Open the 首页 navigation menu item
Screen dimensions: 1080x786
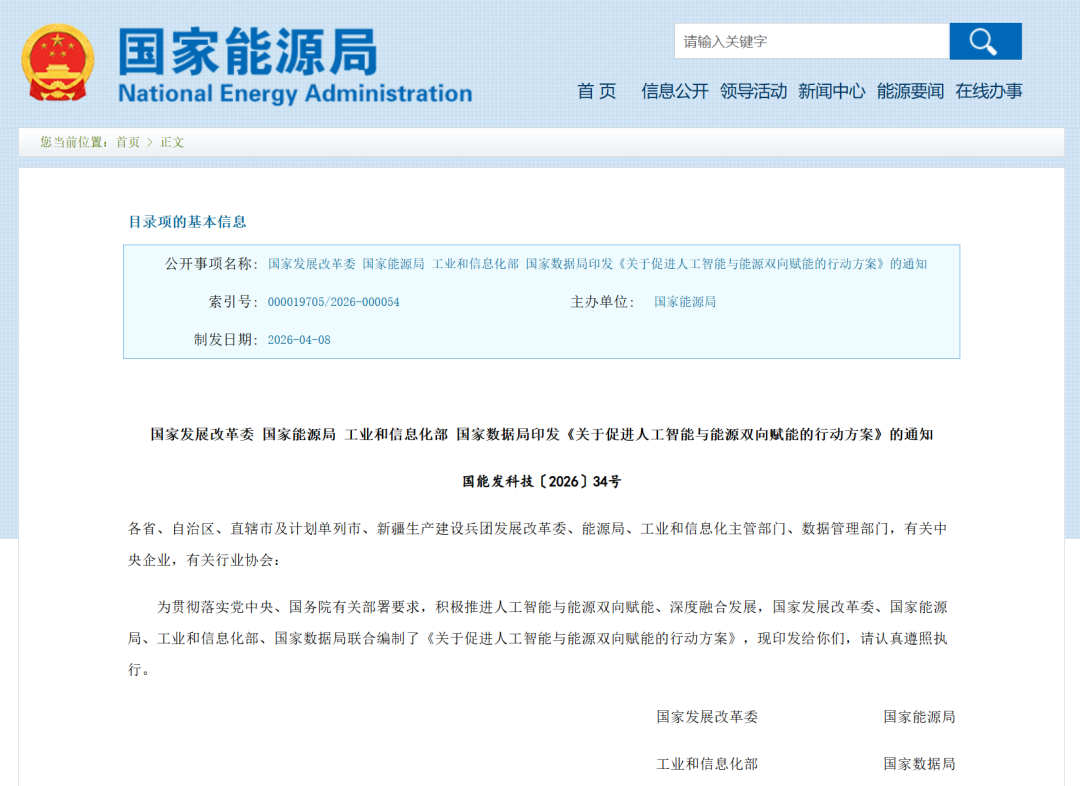point(596,91)
